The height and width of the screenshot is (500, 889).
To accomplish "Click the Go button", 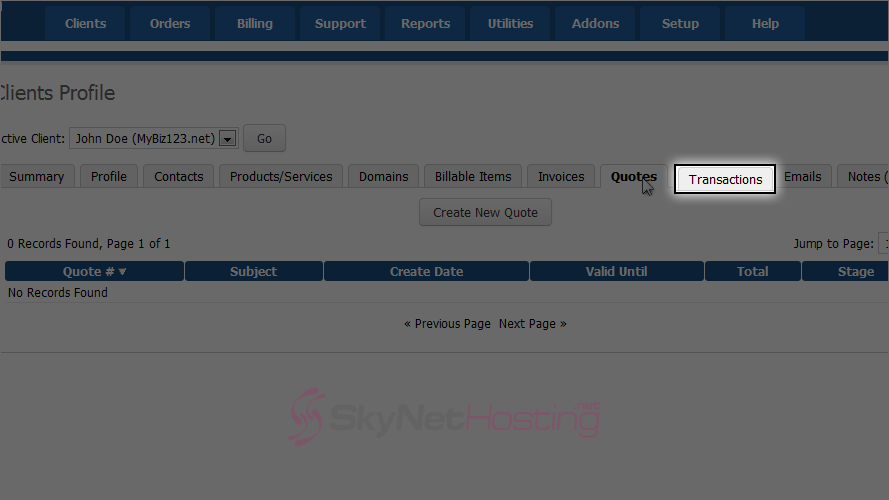I will [264, 138].
